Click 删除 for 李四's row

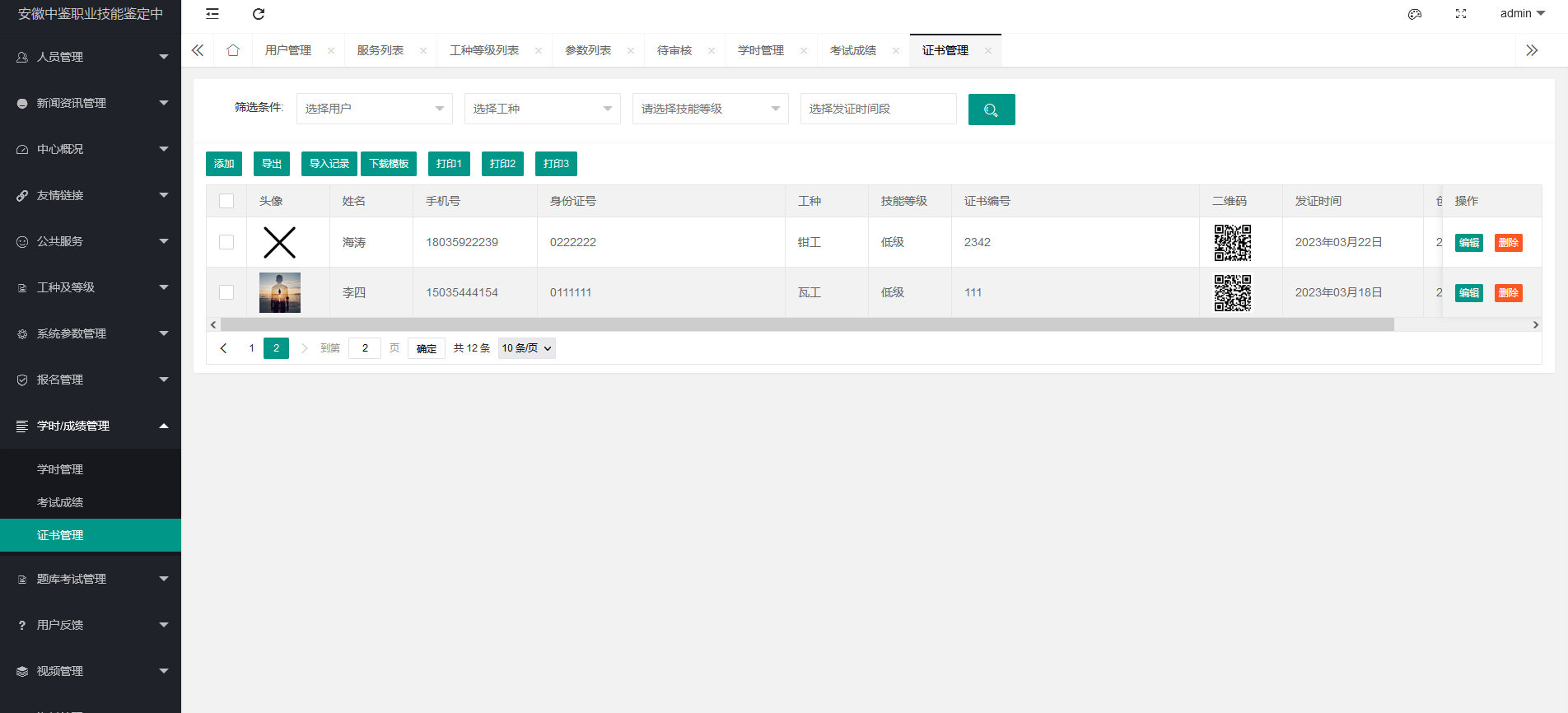coord(1509,293)
